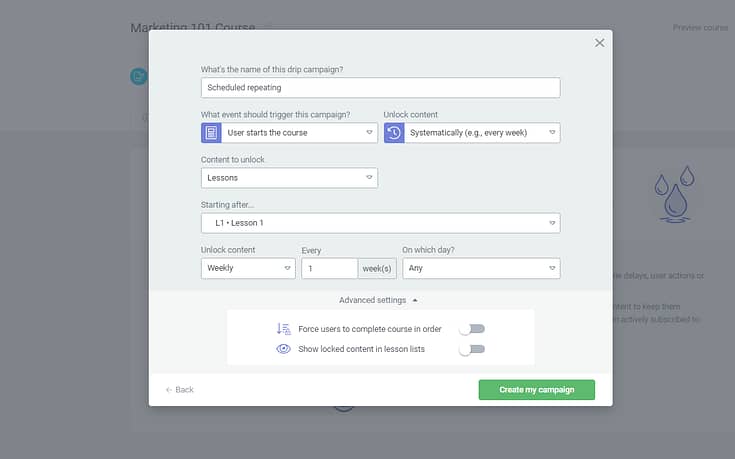
Task: Close the drip campaign dialog
Action: 599,43
